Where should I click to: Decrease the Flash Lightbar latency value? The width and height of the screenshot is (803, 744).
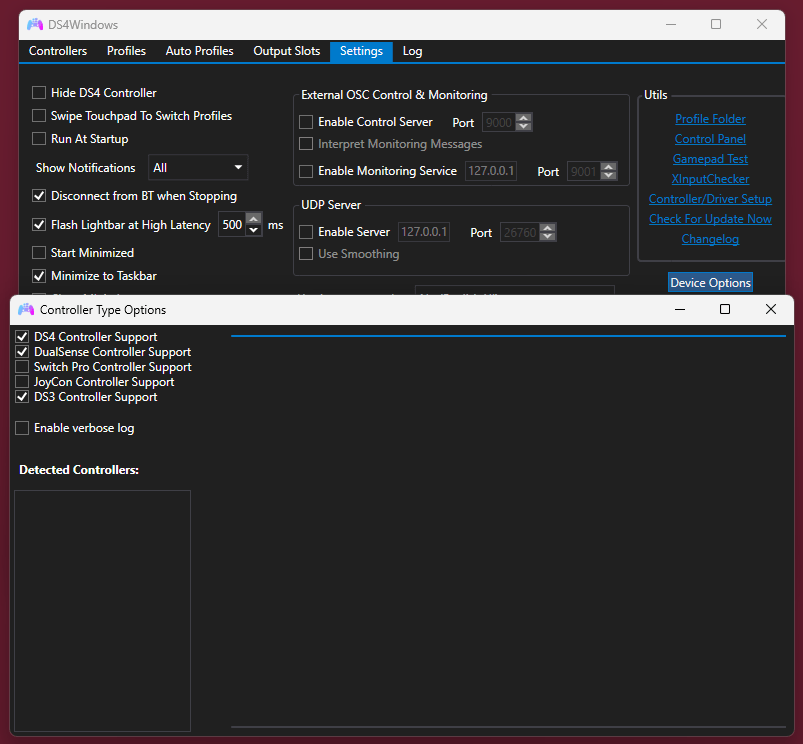254,231
